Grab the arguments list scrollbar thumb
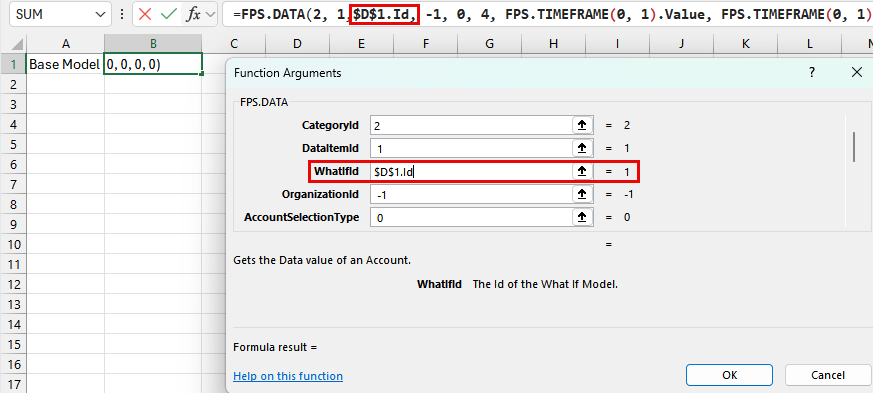This screenshot has width=873, height=393. coord(854,146)
